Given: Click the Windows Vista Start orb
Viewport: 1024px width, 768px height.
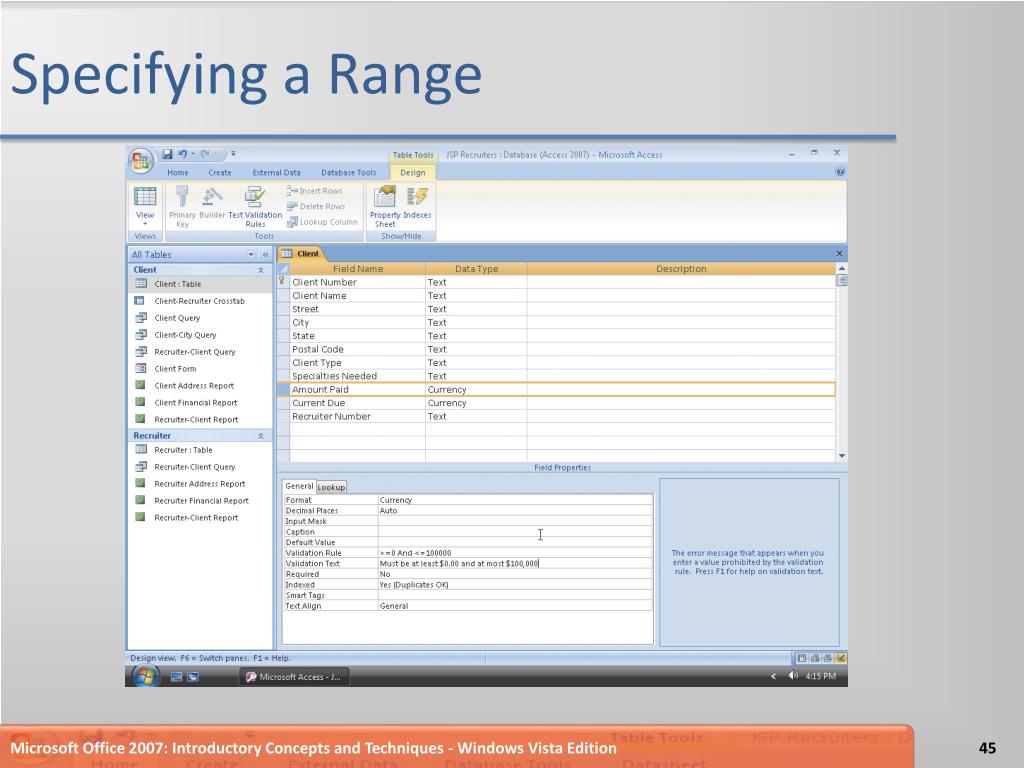Looking at the screenshot, I should click(145, 677).
